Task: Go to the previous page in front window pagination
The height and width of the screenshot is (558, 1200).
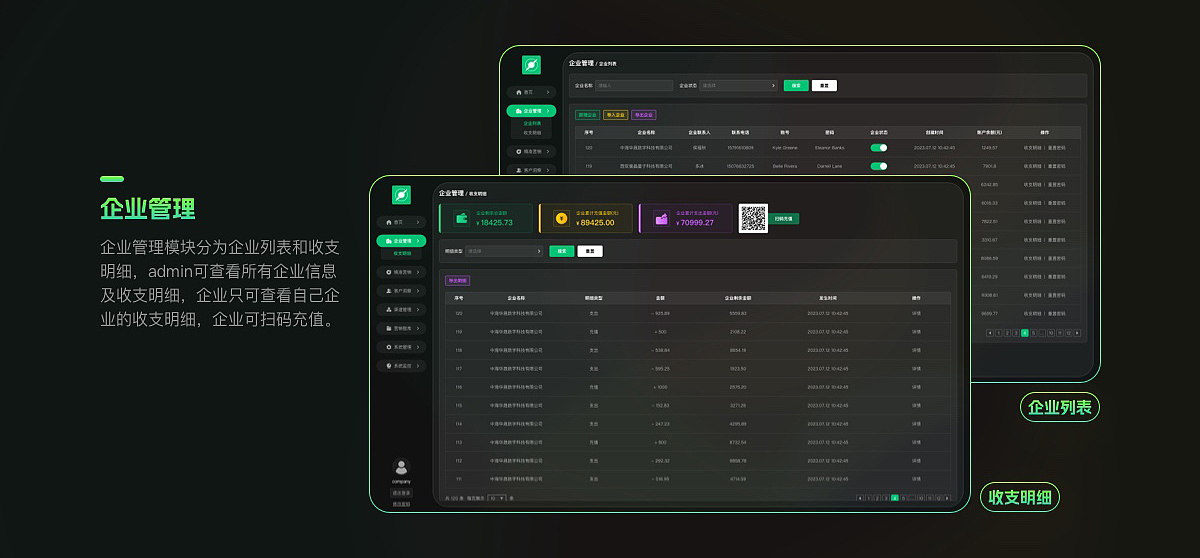Action: coord(860,498)
